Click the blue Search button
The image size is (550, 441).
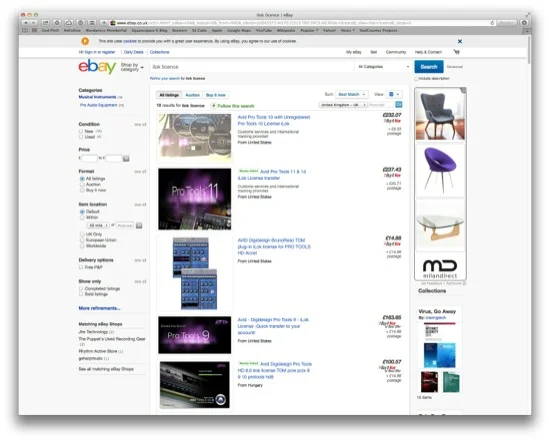tap(429, 67)
